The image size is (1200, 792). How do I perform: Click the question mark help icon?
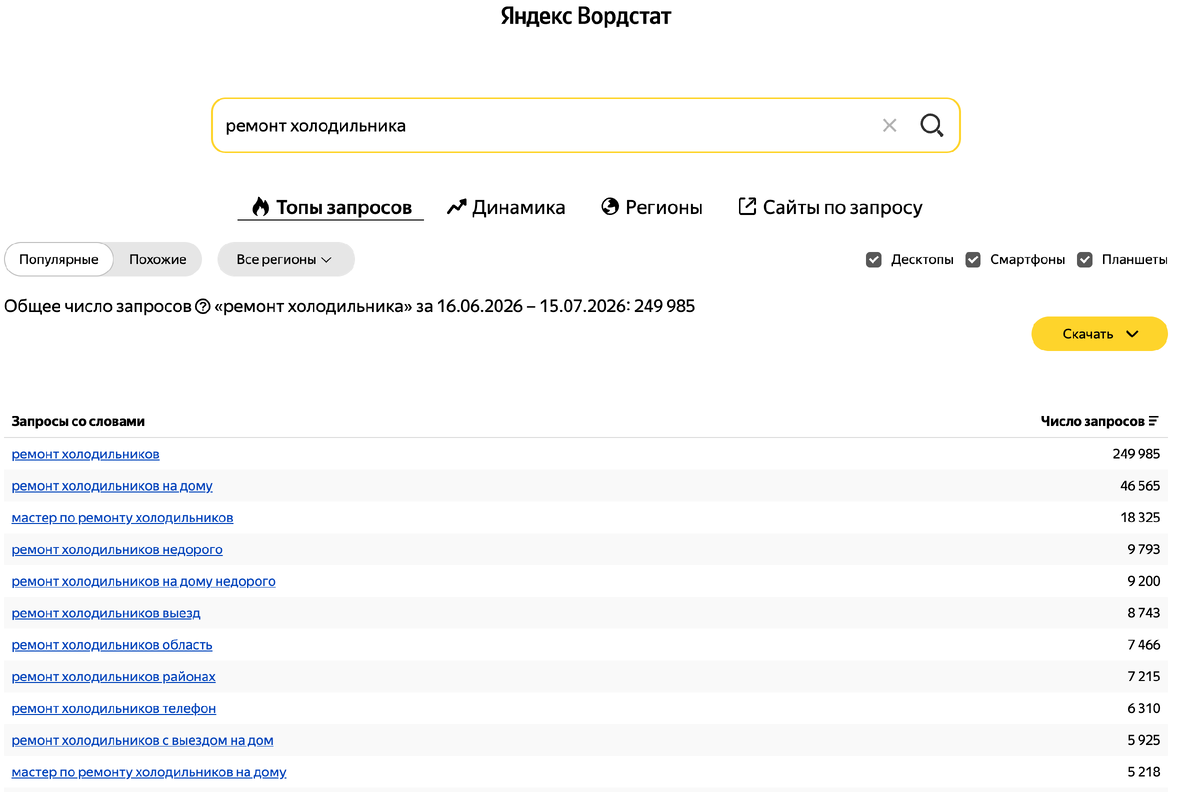pyautogui.click(x=203, y=306)
